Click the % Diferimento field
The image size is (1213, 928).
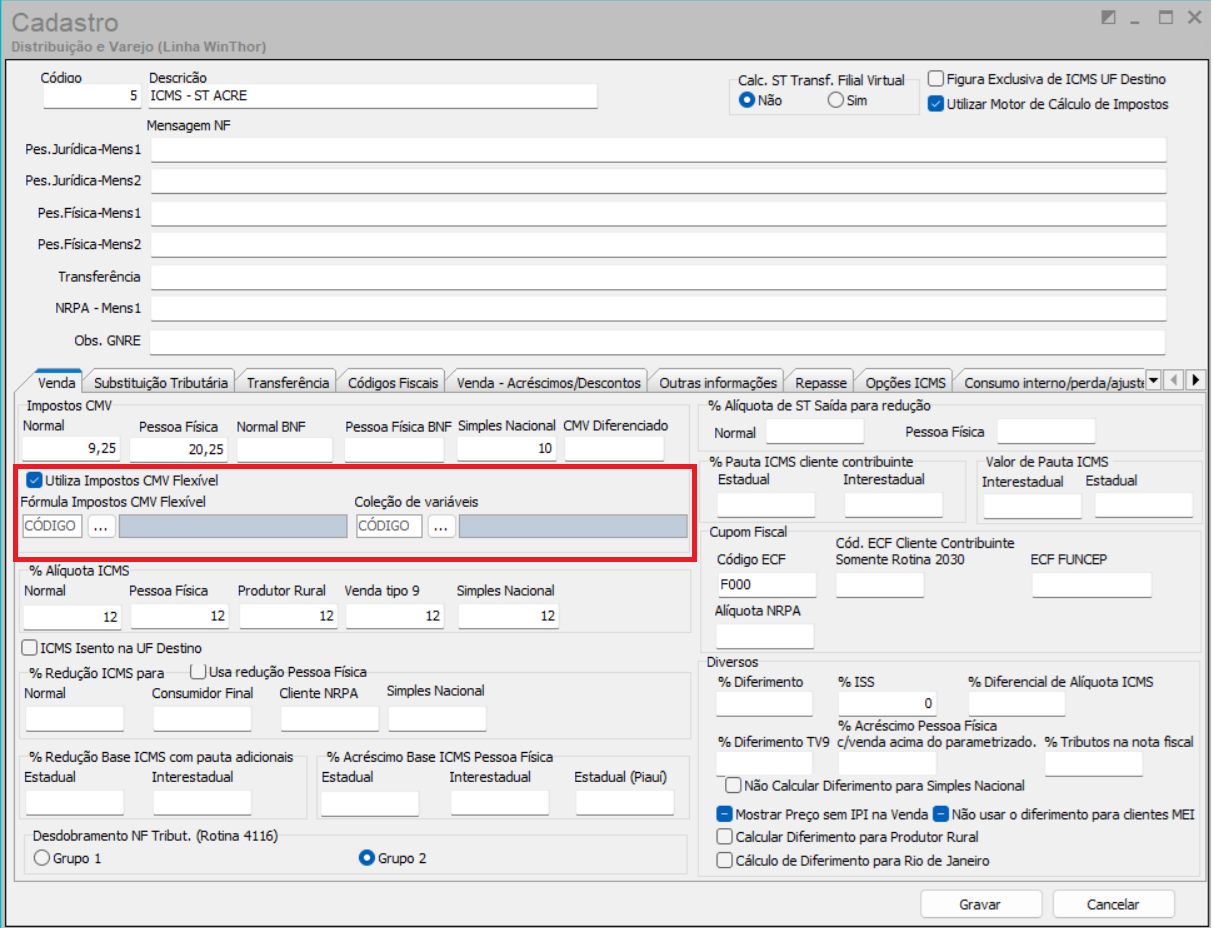[765, 704]
